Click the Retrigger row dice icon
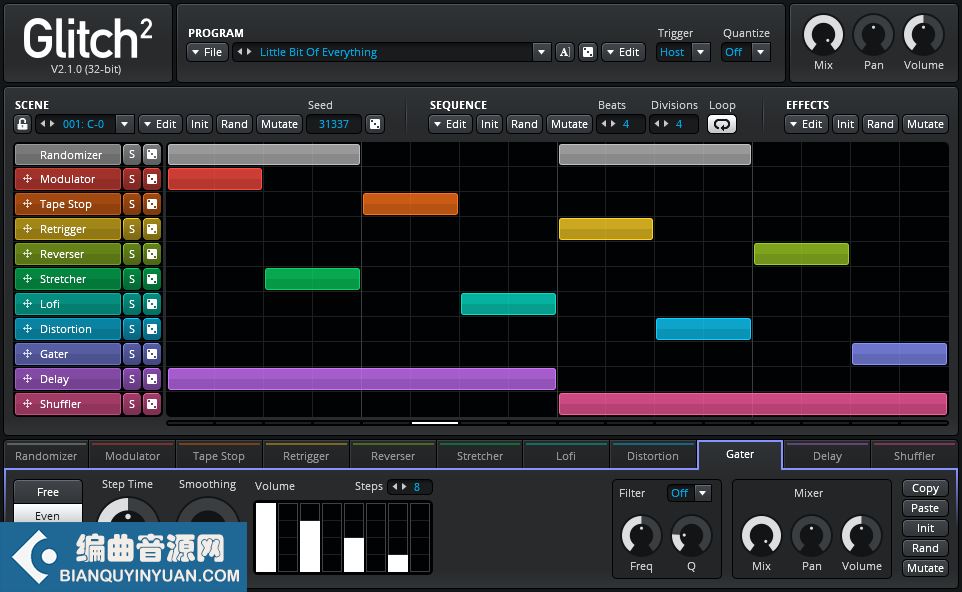This screenshot has height=592, width=962. (152, 229)
